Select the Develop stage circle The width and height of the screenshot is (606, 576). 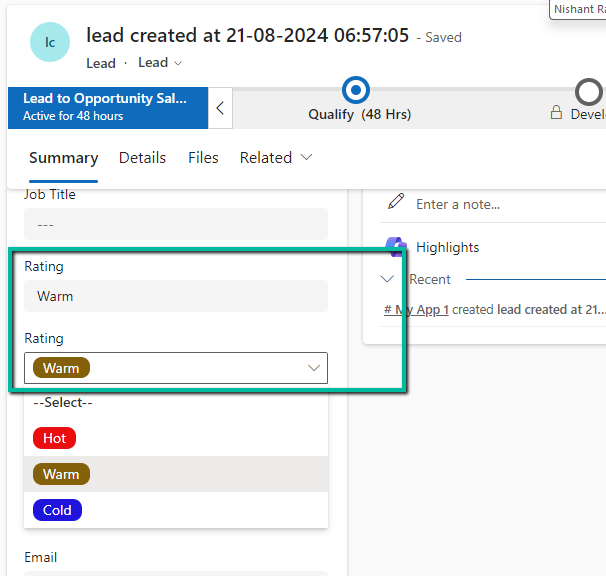click(x=589, y=92)
